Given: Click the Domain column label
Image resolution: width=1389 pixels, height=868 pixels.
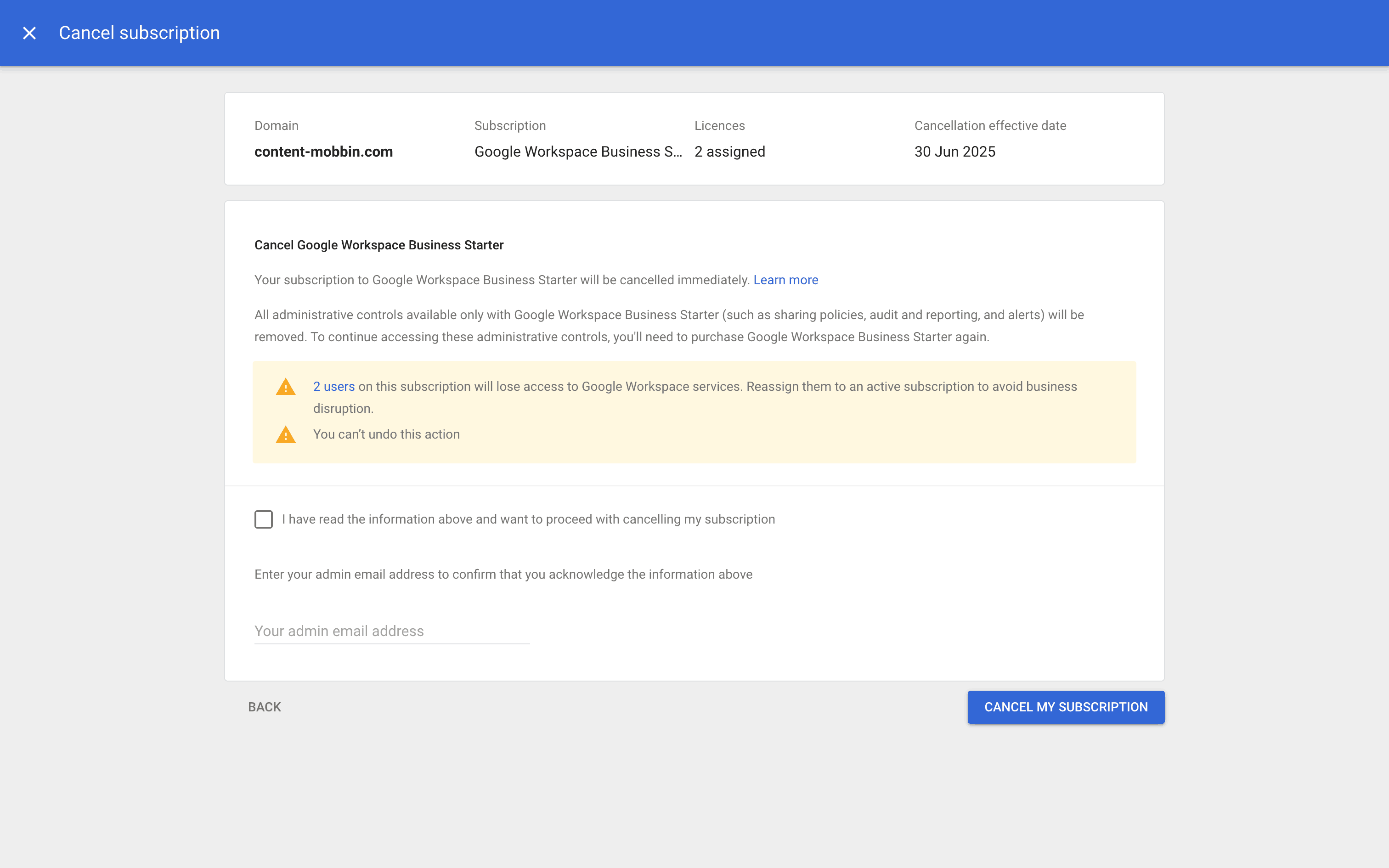Looking at the screenshot, I should click(x=276, y=126).
